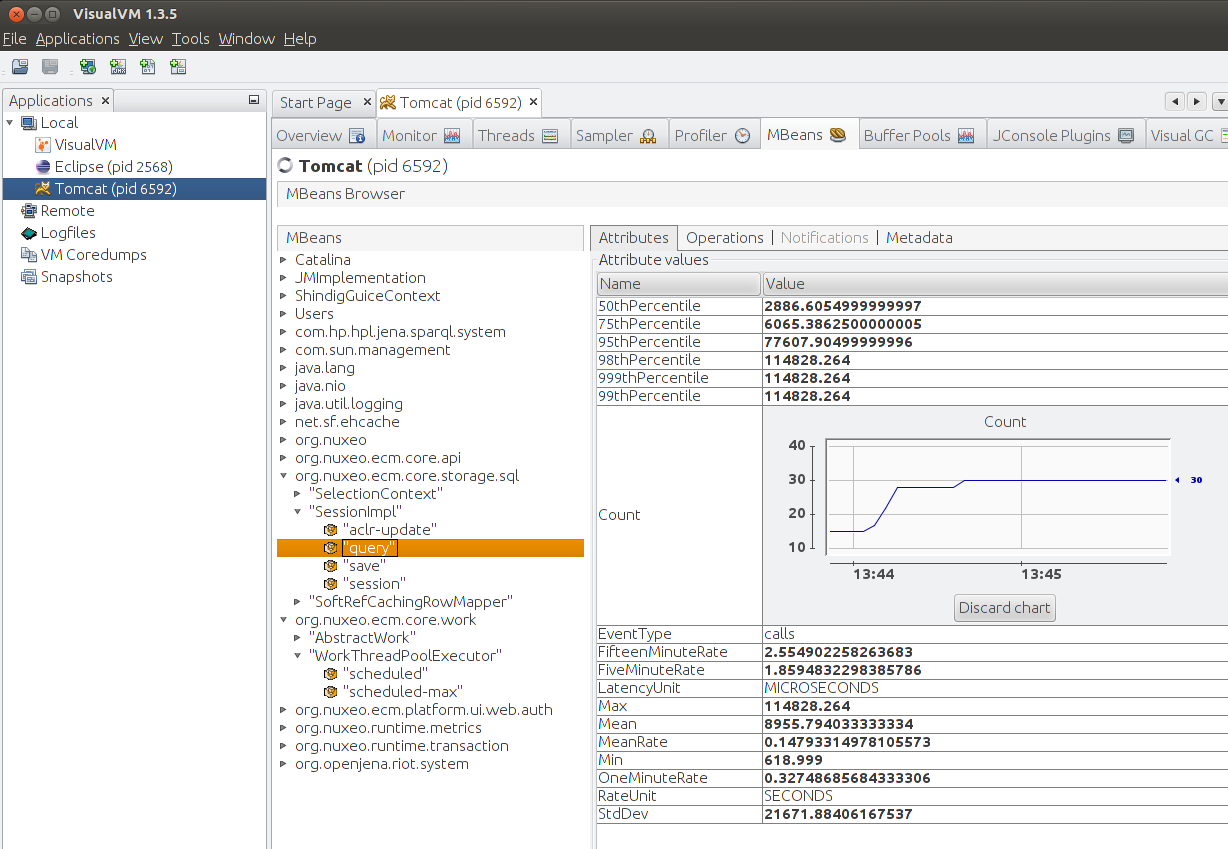1228x849 pixels.
Task: Select the VisualVM application icon in the tree
Action: point(43,145)
